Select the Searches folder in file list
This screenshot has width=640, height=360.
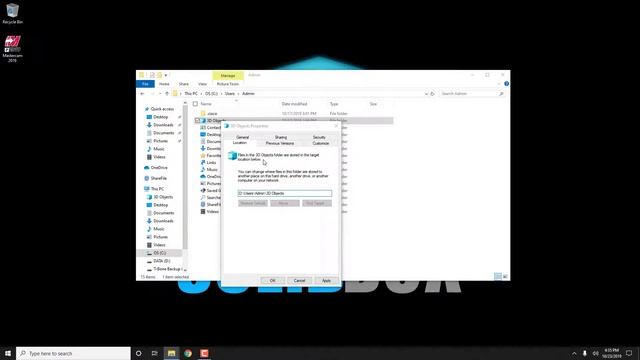tap(211, 198)
